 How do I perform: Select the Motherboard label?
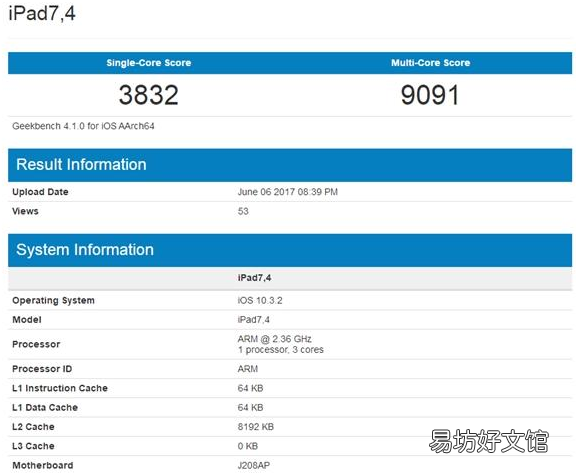coord(43,465)
